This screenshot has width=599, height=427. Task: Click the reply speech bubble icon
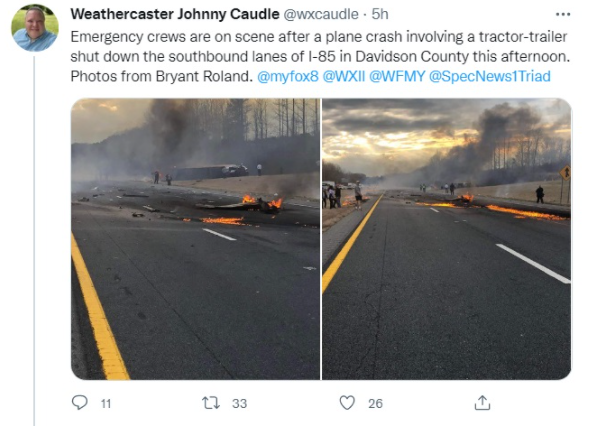(79, 403)
